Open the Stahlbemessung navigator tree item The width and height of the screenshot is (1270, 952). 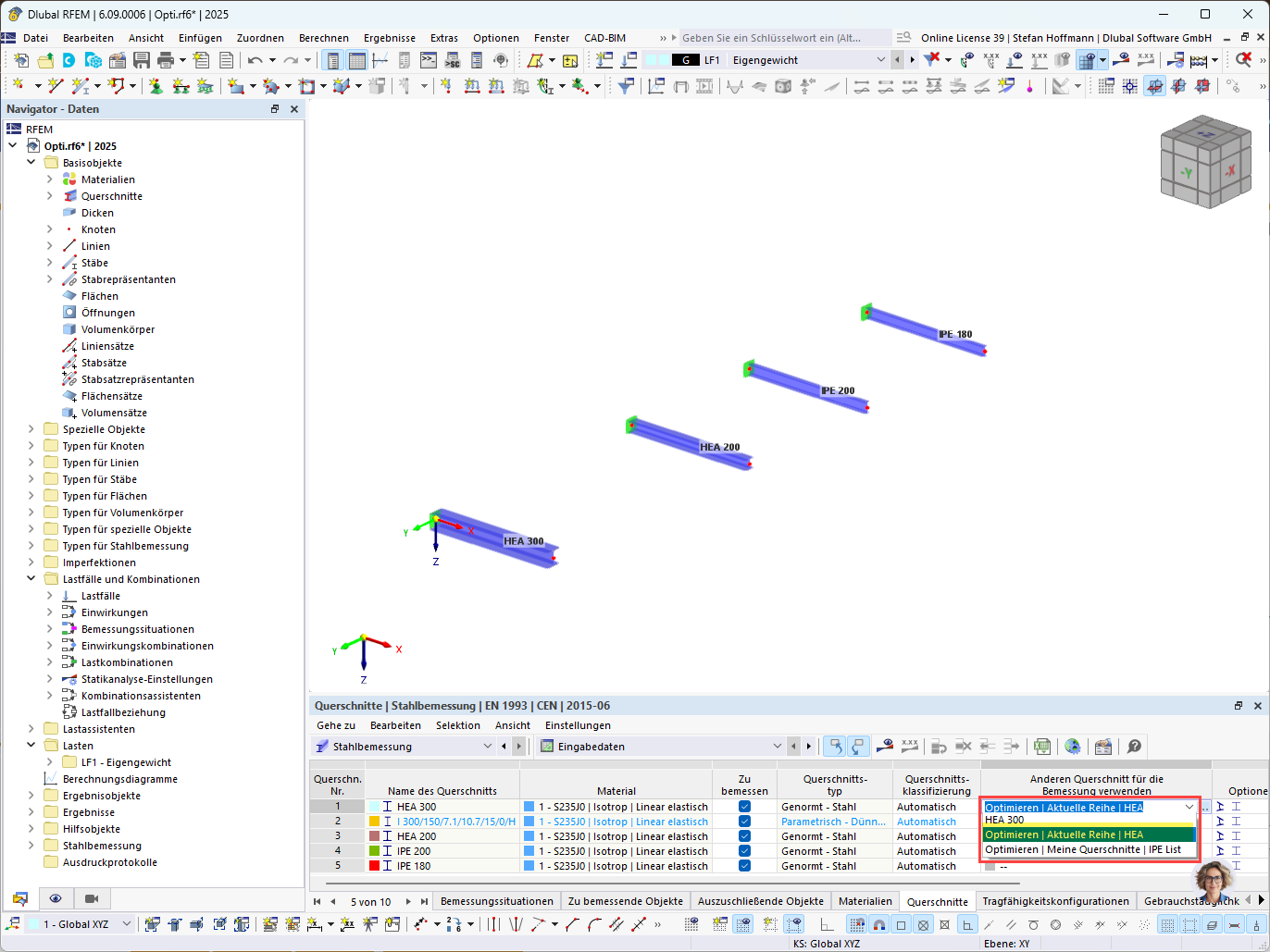102,845
